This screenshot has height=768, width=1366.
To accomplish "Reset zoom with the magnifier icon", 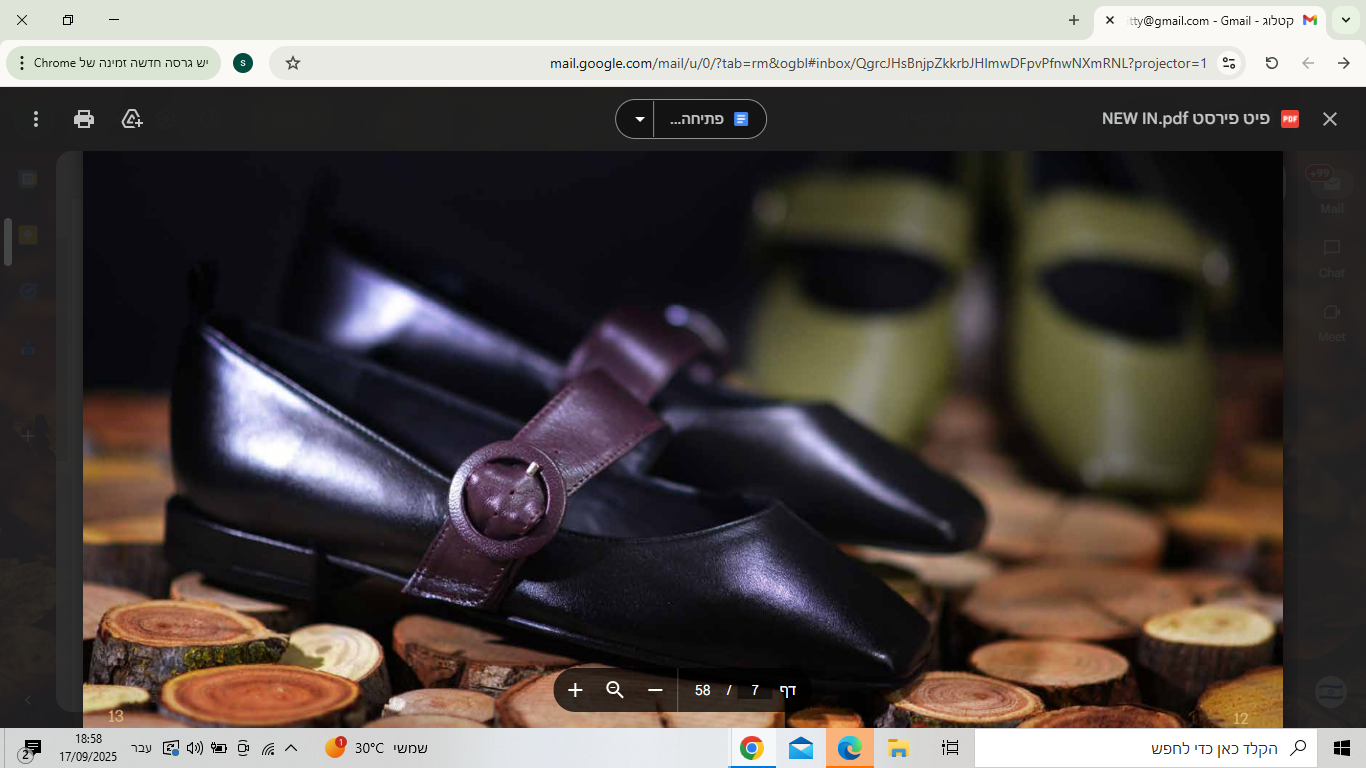I will point(615,690).
